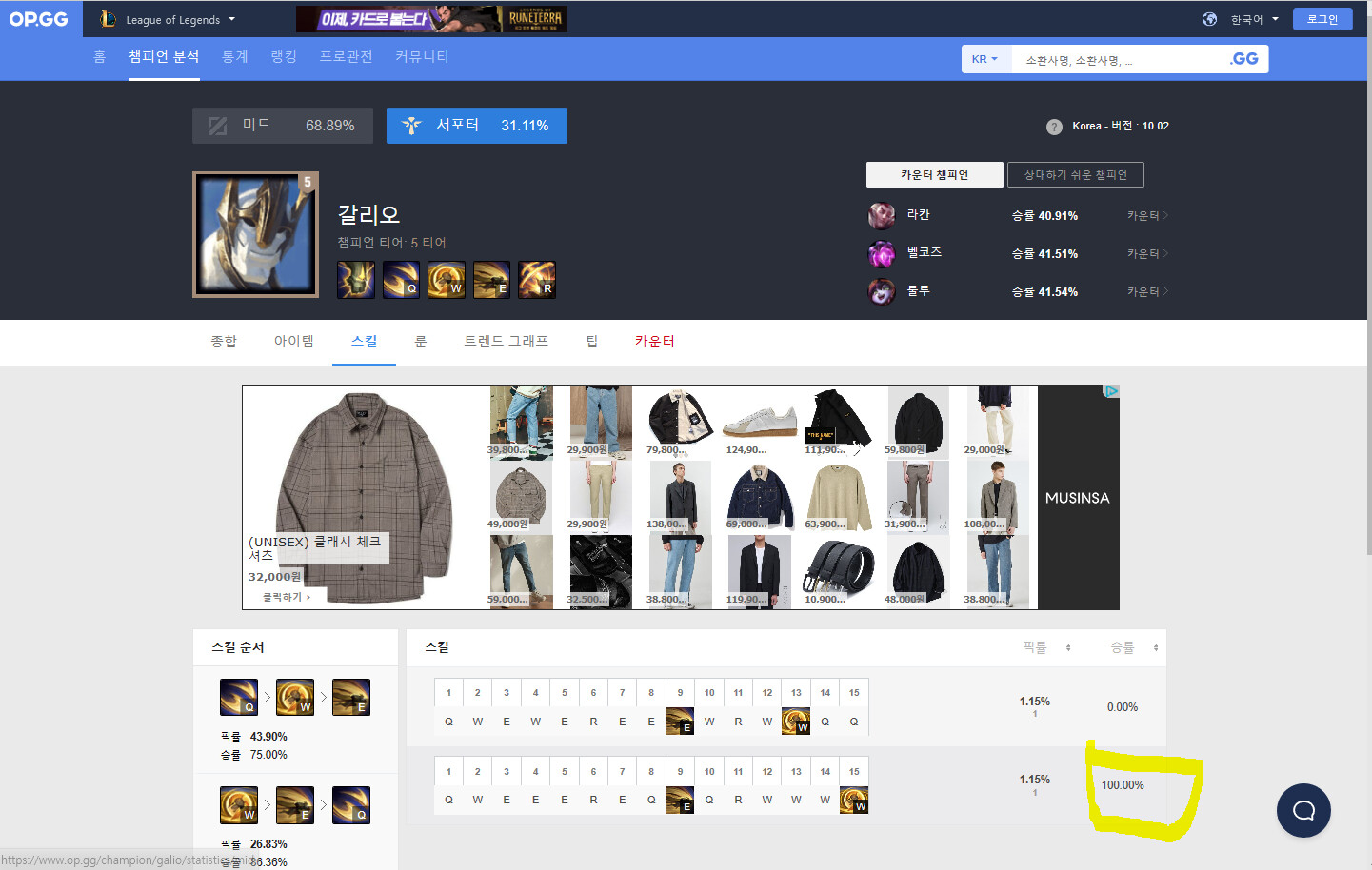
Task: Open the 아이템 tab
Action: tap(293, 342)
